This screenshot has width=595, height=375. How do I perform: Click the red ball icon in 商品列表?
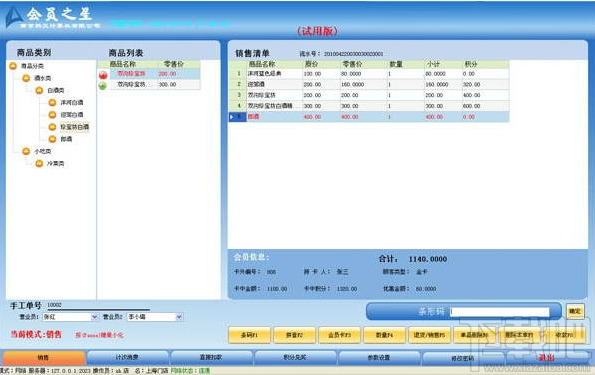pyautogui.click(x=103, y=75)
